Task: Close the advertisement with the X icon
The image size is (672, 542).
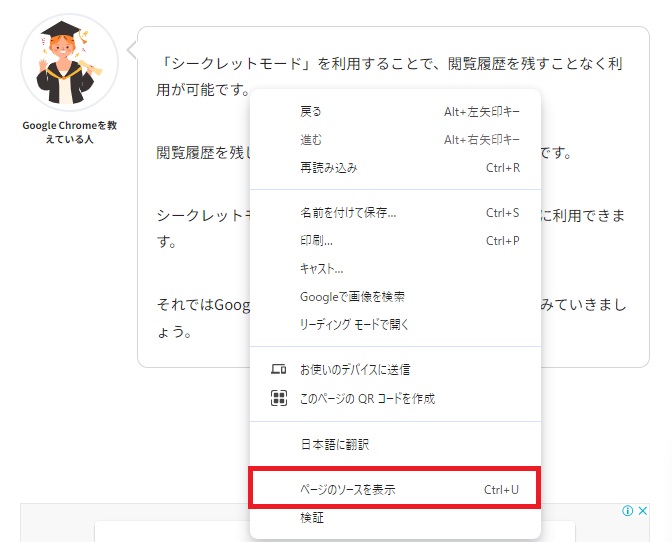Action: [x=642, y=511]
